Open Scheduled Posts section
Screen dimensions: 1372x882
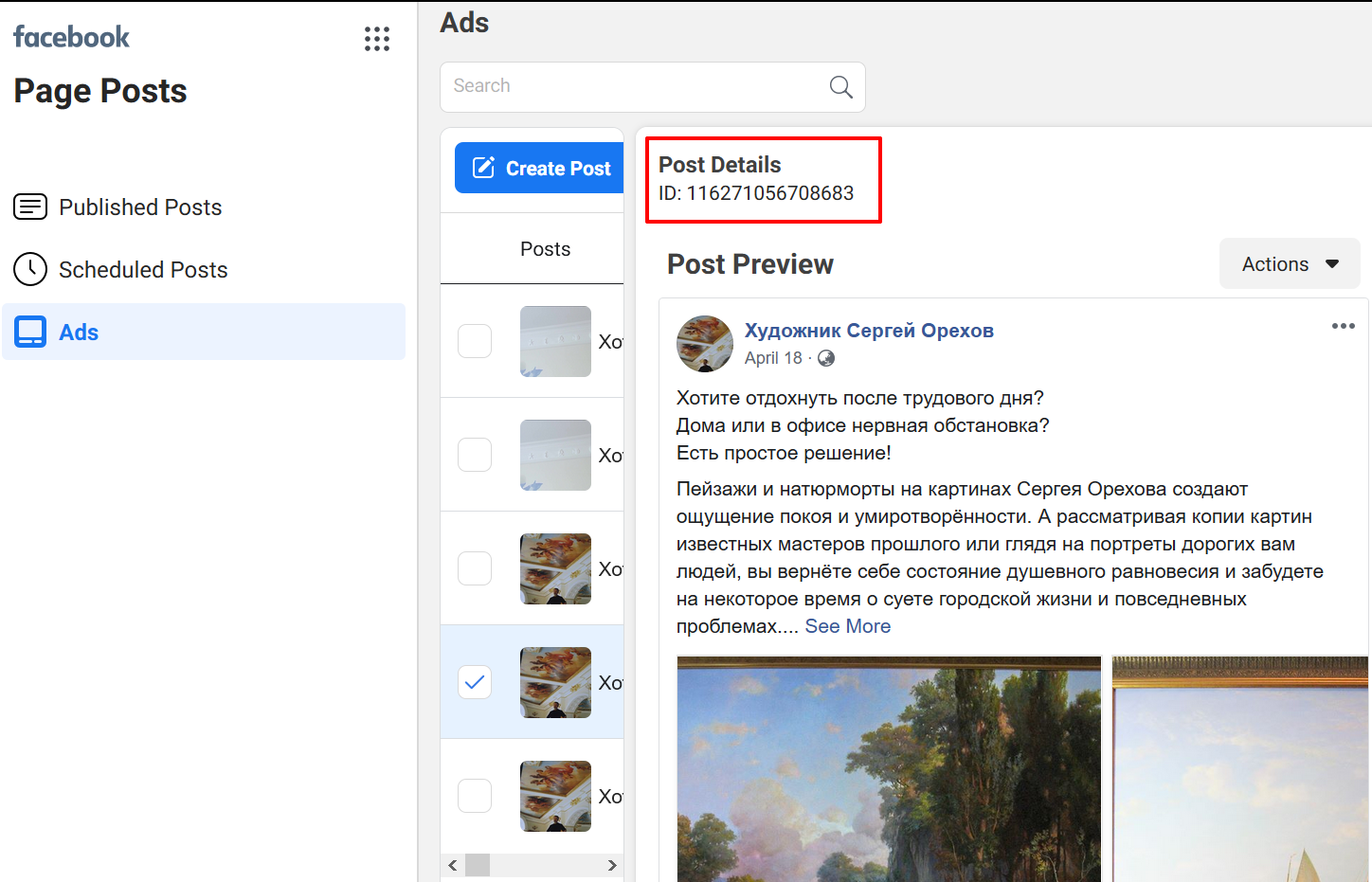pyautogui.click(x=204, y=269)
